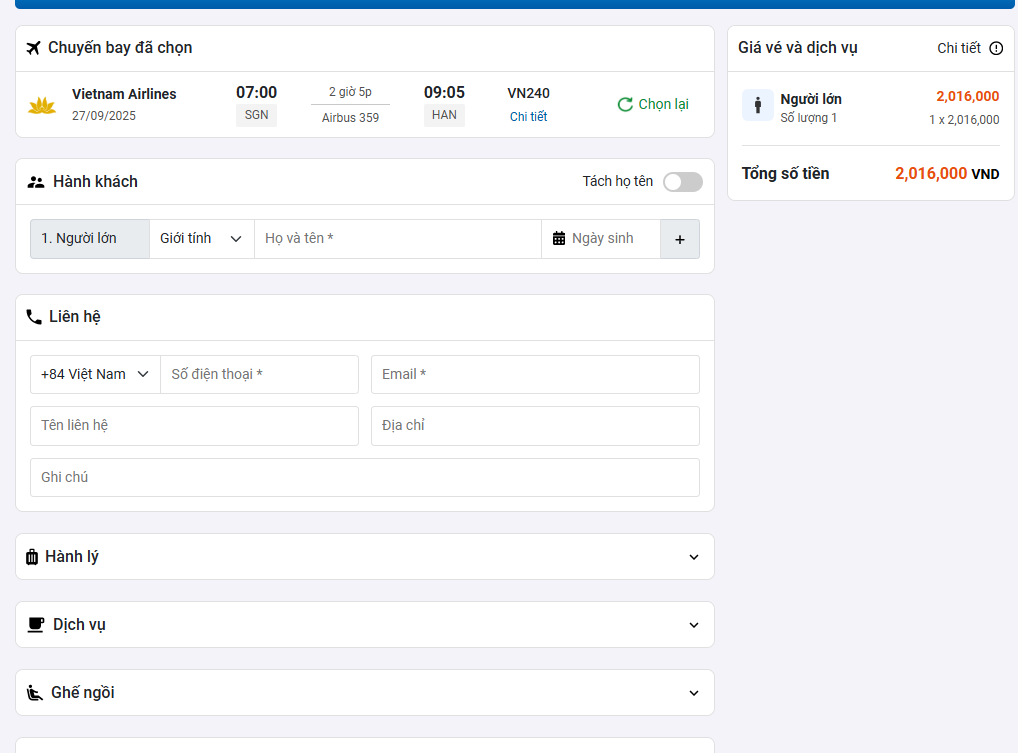Focus the Email input field
This screenshot has width=1018, height=753.
click(535, 374)
